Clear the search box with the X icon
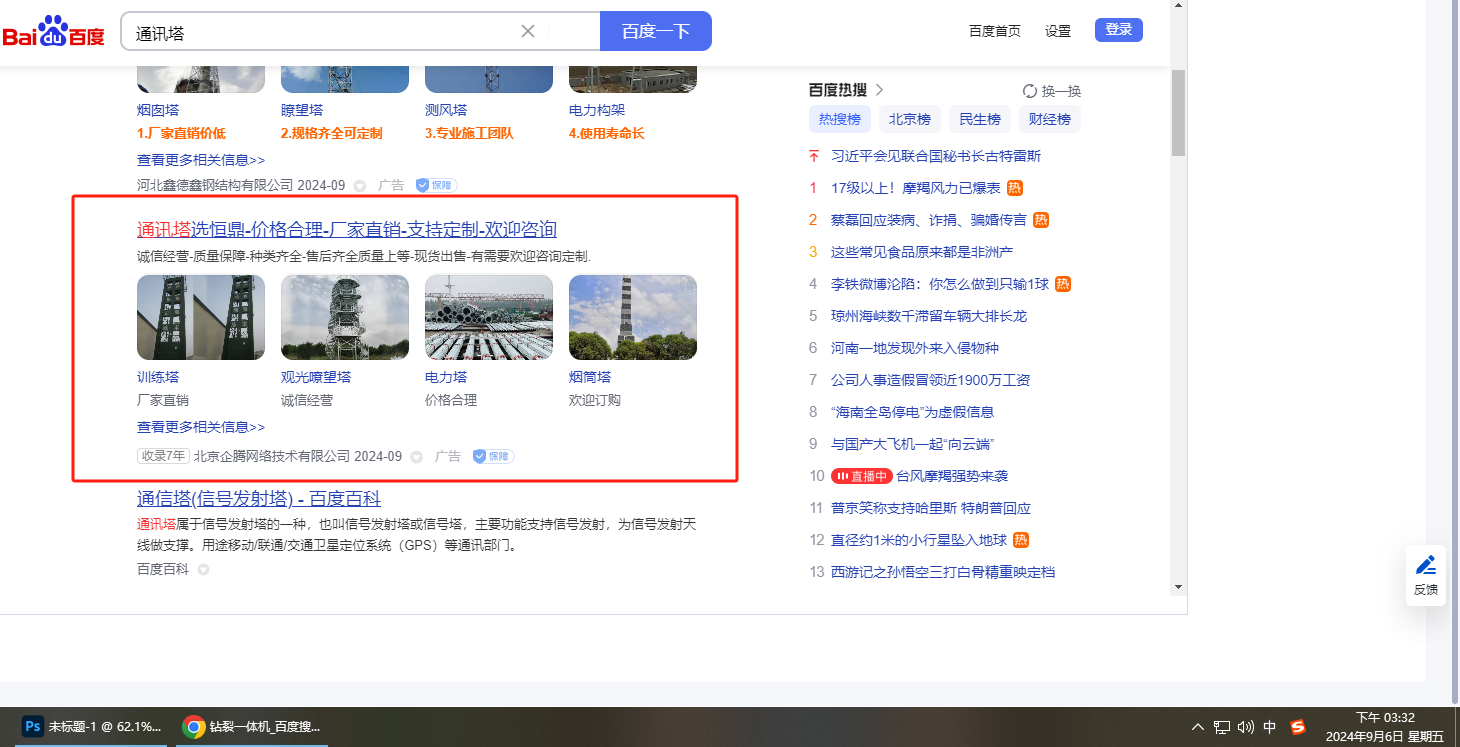The image size is (1460, 747). coord(528,31)
